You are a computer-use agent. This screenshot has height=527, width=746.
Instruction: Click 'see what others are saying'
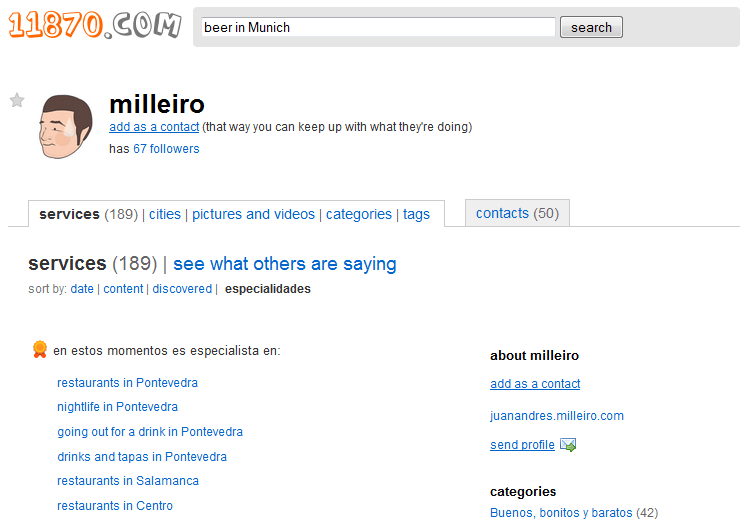point(285,264)
